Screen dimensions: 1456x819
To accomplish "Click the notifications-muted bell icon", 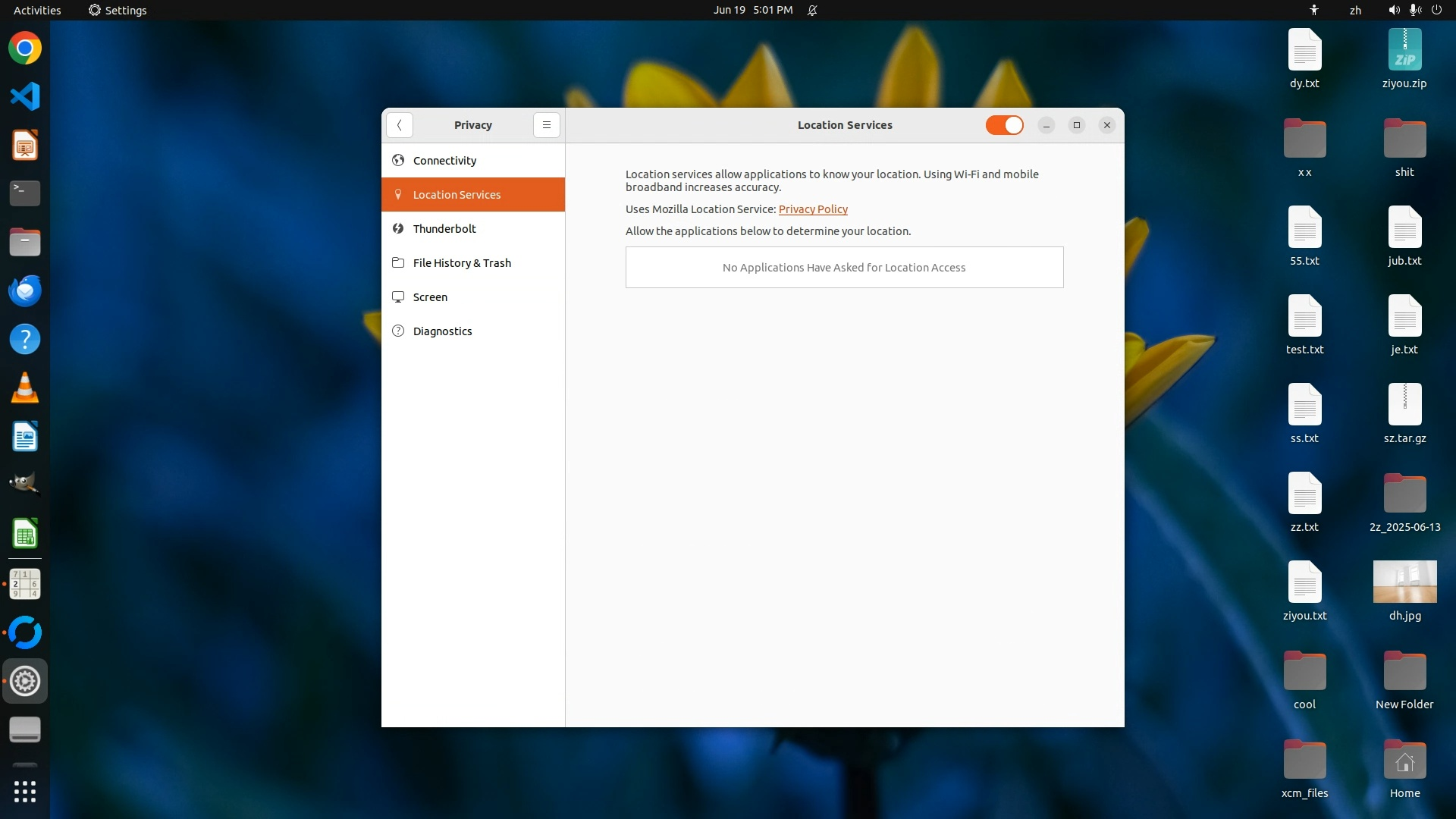I will pyautogui.click(x=812, y=10).
